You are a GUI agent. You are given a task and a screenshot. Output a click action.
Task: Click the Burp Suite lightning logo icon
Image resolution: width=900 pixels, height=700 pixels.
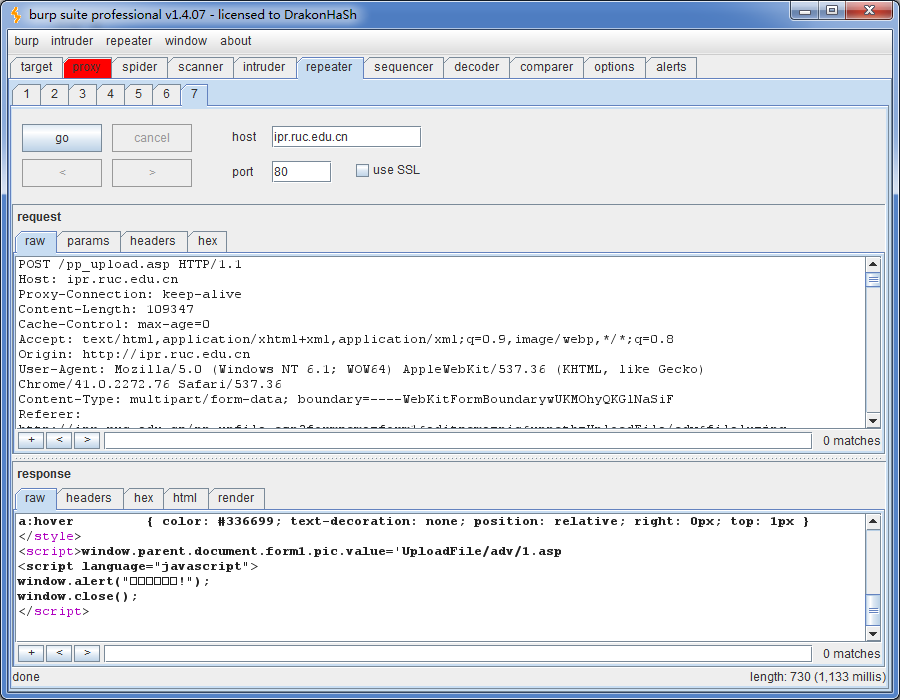tap(16, 14)
